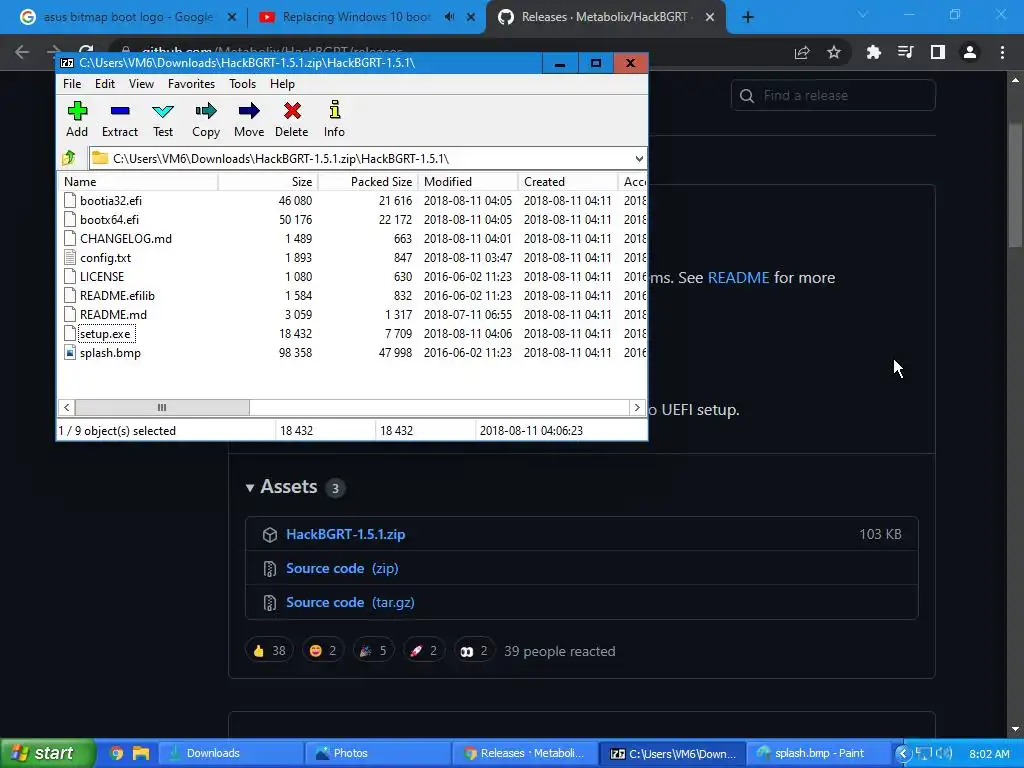
Task: Click the rocket reaction
Action: pos(424,650)
